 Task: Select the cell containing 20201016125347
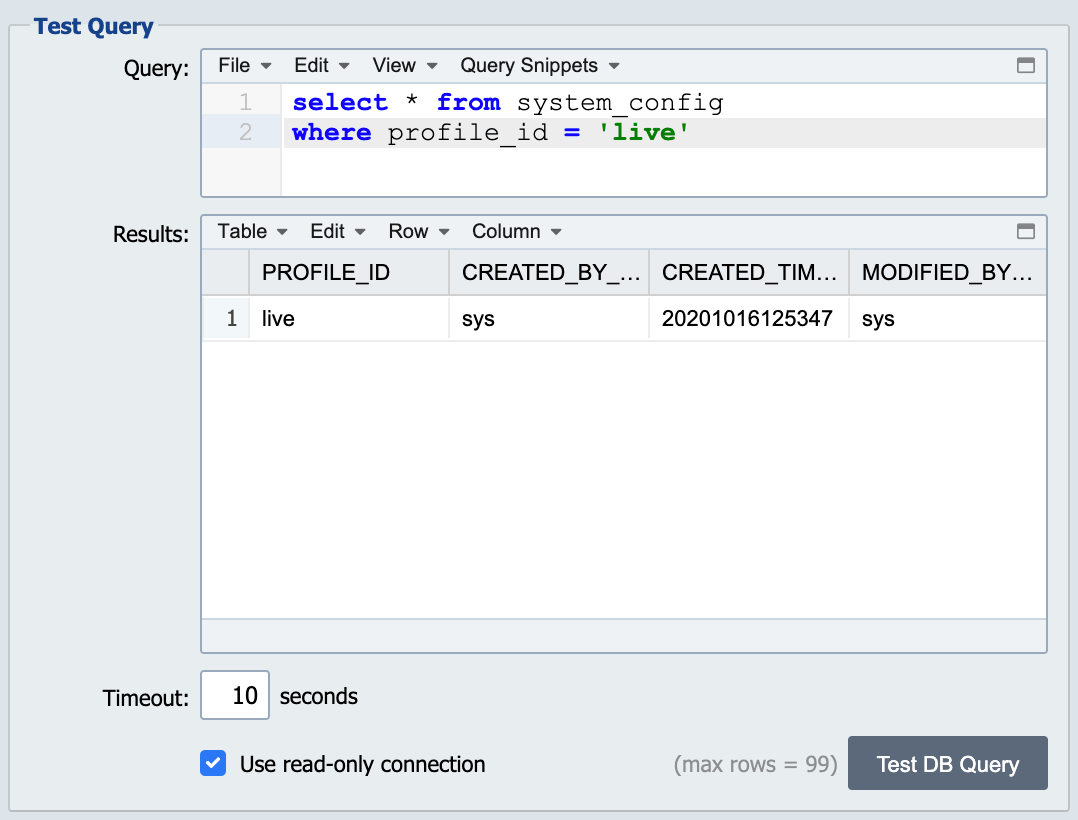749,318
